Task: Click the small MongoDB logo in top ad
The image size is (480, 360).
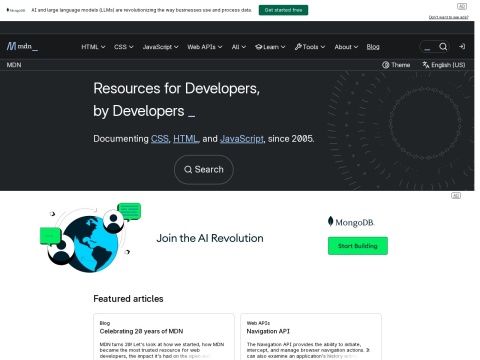Action: 16,10
